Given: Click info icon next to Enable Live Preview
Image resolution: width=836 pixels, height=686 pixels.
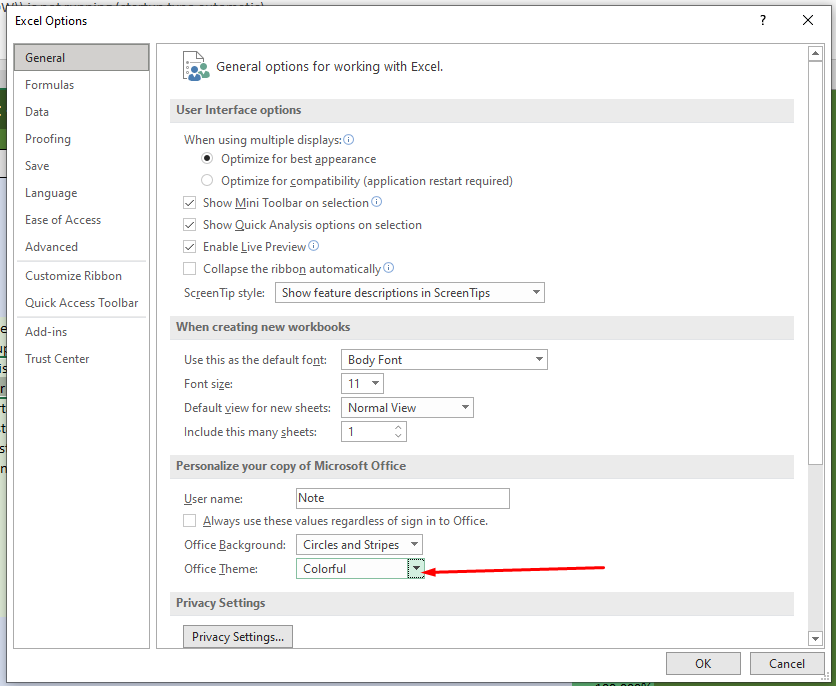Looking at the screenshot, I should coord(314,246).
